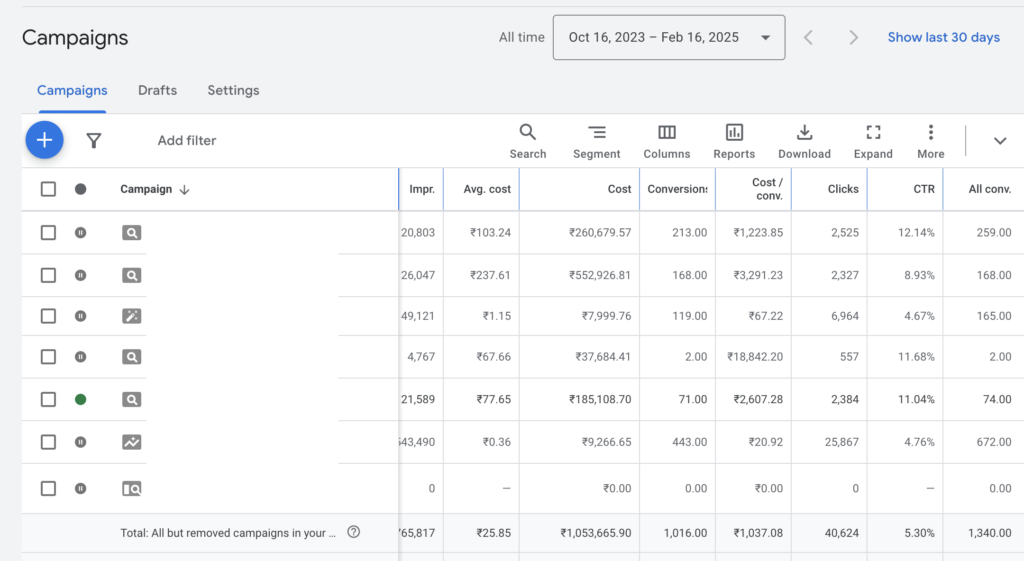Viewport: 1024px width, 561px height.
Task: Open the Segment menu
Action: click(596, 141)
